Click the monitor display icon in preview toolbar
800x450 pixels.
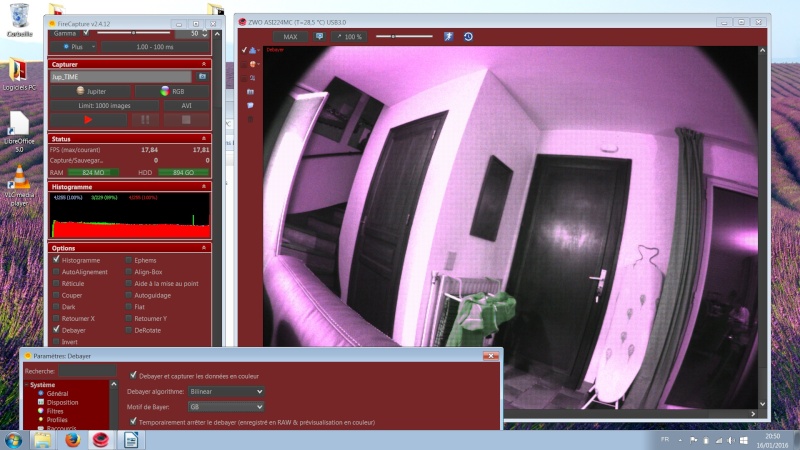319,37
